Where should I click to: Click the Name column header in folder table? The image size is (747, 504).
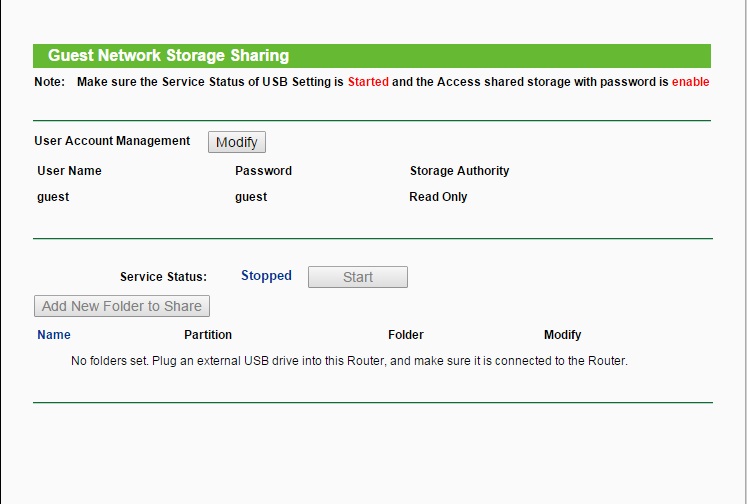pos(54,335)
